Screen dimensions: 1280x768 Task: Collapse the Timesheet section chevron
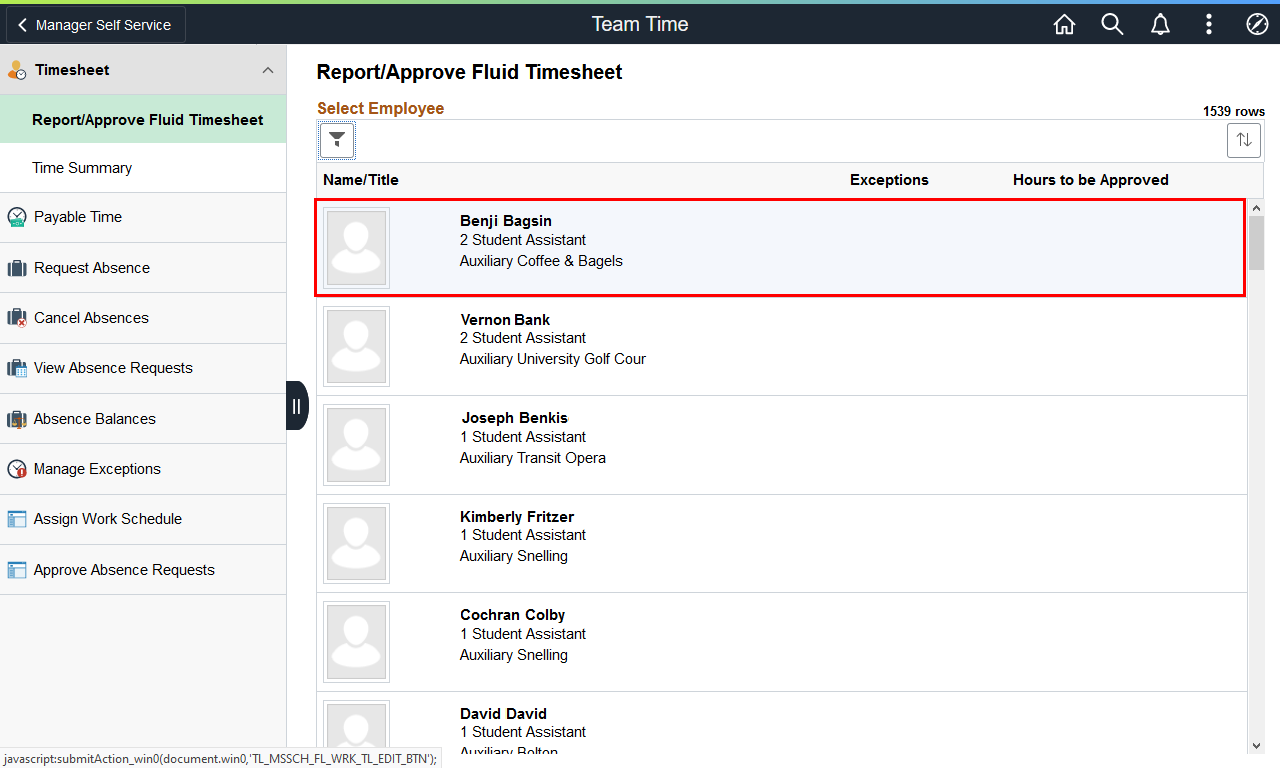click(x=267, y=71)
